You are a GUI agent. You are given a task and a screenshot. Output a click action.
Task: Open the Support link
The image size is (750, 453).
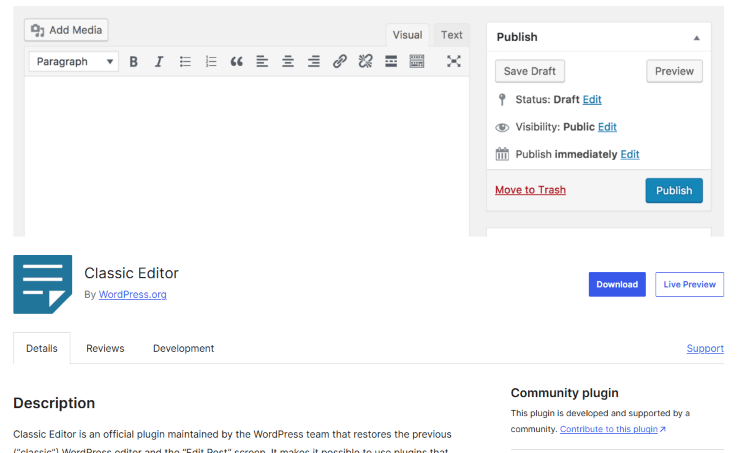705,348
